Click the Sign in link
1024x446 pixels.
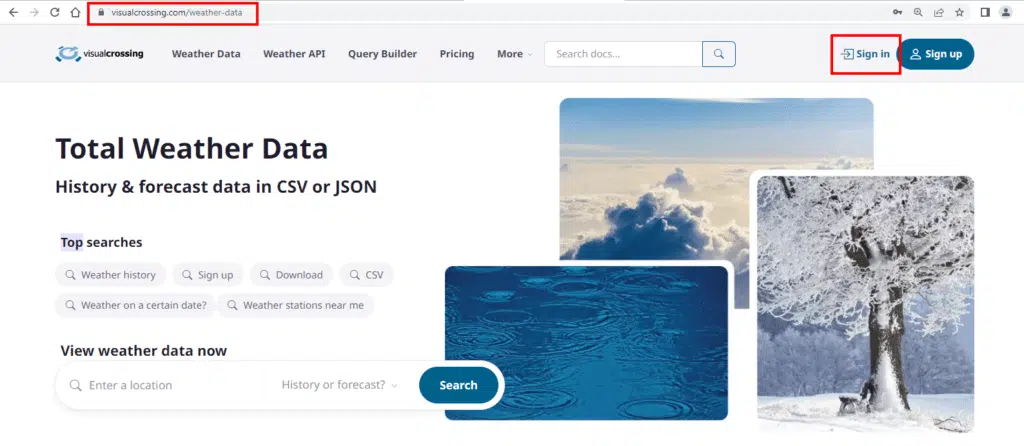click(865, 54)
